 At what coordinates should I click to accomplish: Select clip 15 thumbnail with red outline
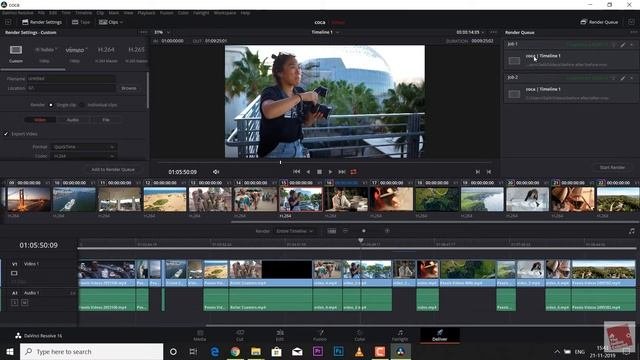(301, 199)
